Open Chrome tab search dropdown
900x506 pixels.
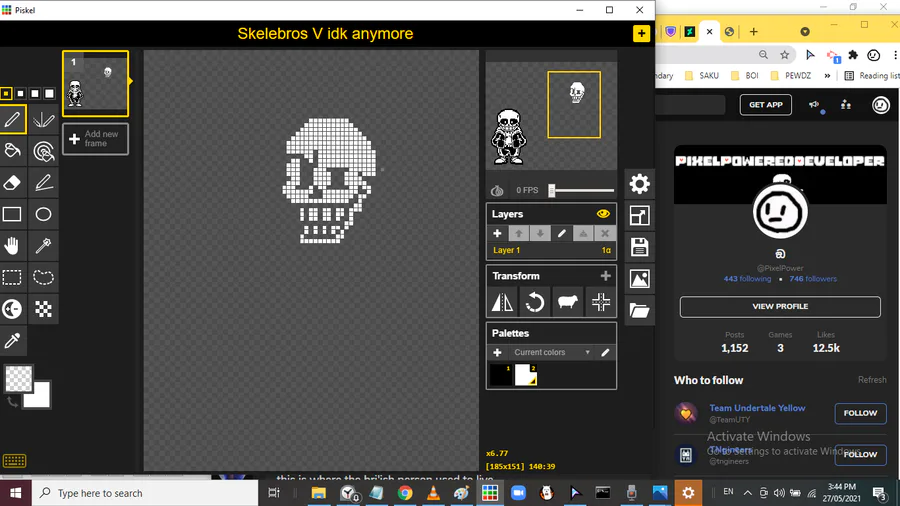tap(805, 32)
